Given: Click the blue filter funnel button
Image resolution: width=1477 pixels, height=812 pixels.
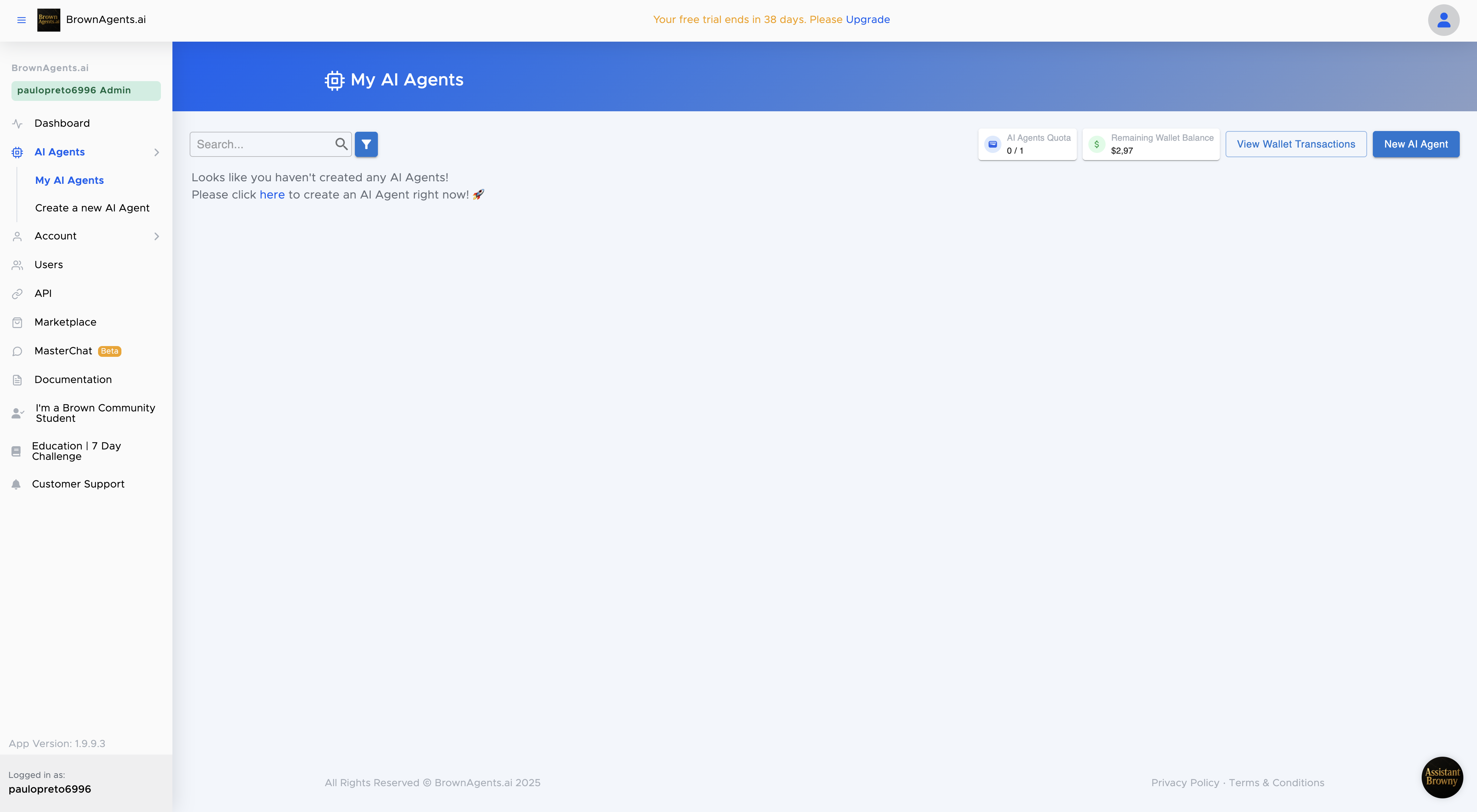Looking at the screenshot, I should [x=366, y=144].
